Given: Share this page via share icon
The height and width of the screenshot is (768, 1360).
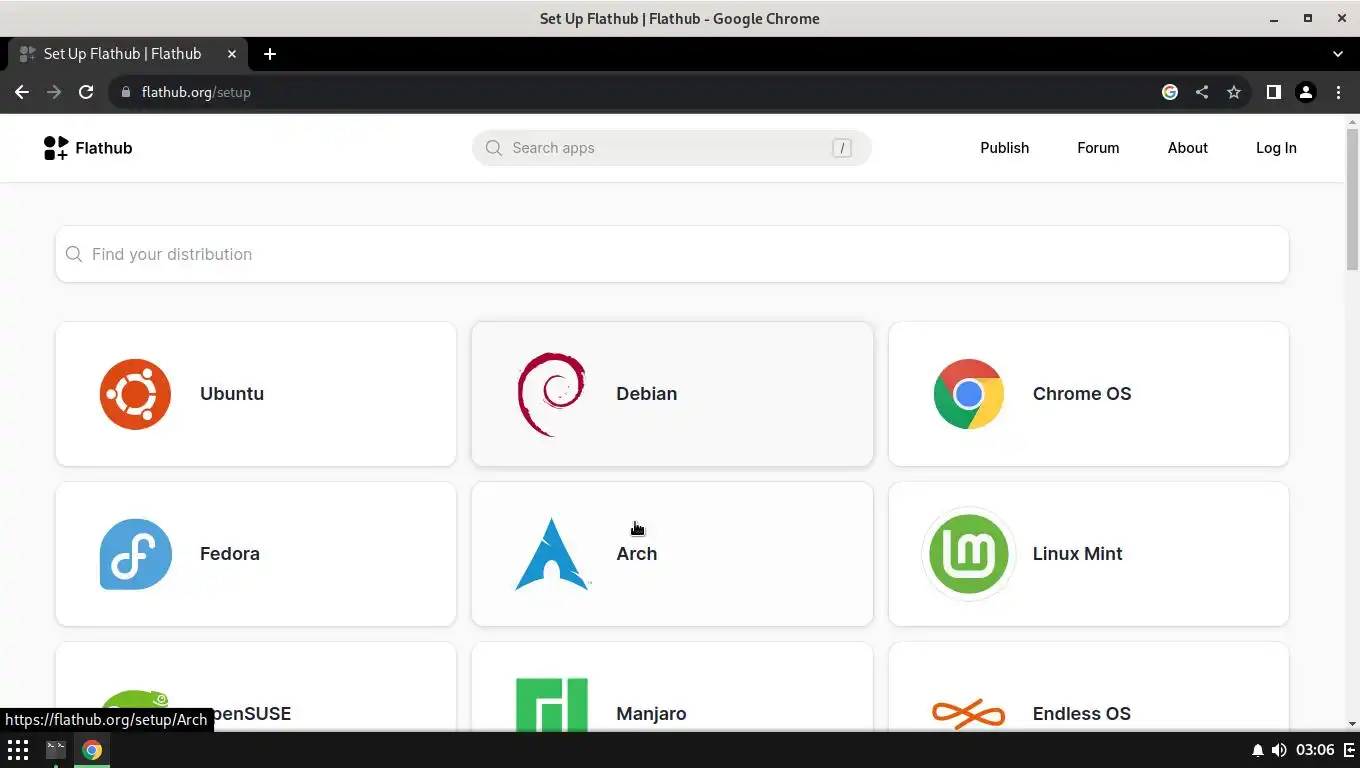Looking at the screenshot, I should (1202, 92).
